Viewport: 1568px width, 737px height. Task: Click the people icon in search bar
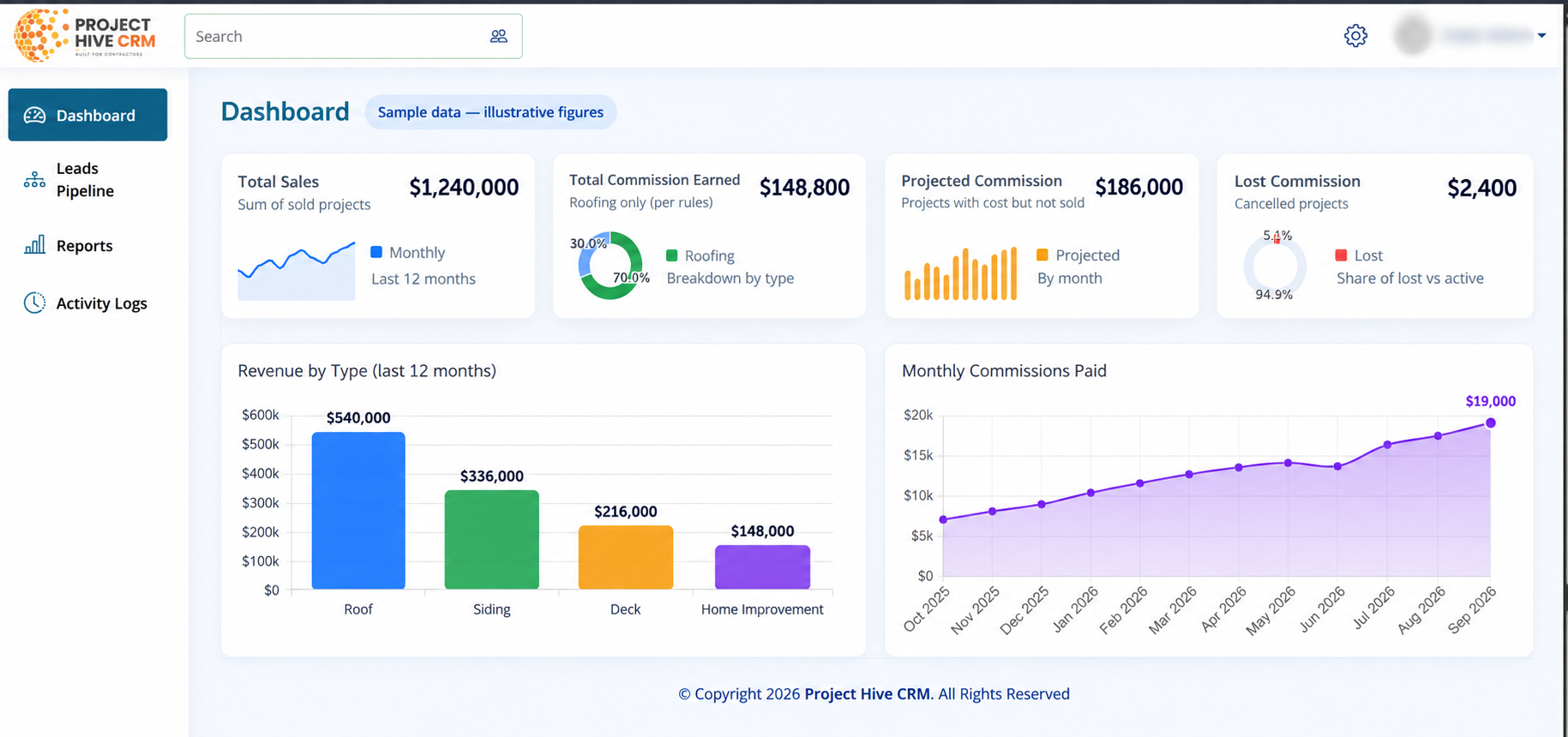click(x=499, y=36)
